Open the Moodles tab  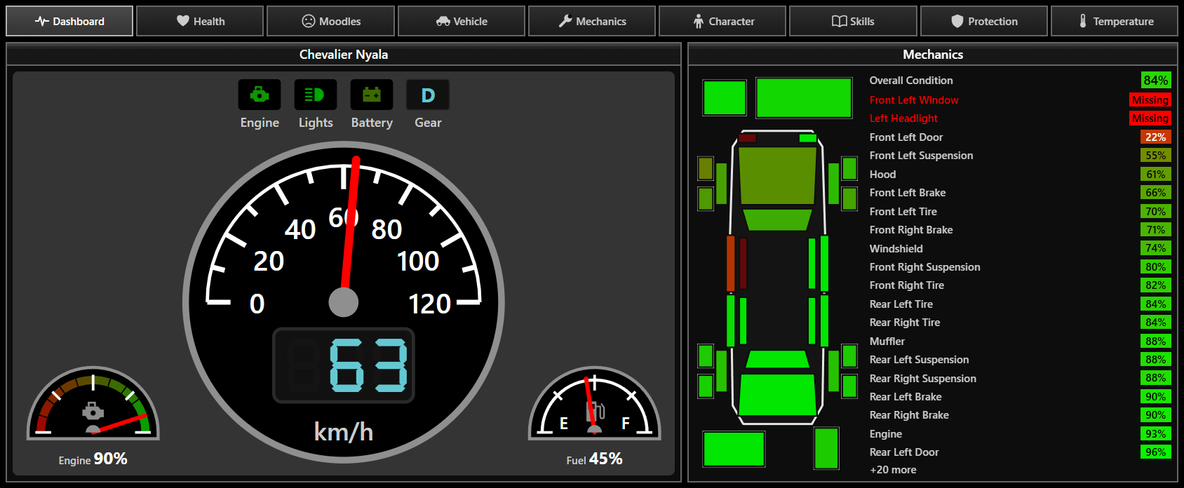click(331, 21)
